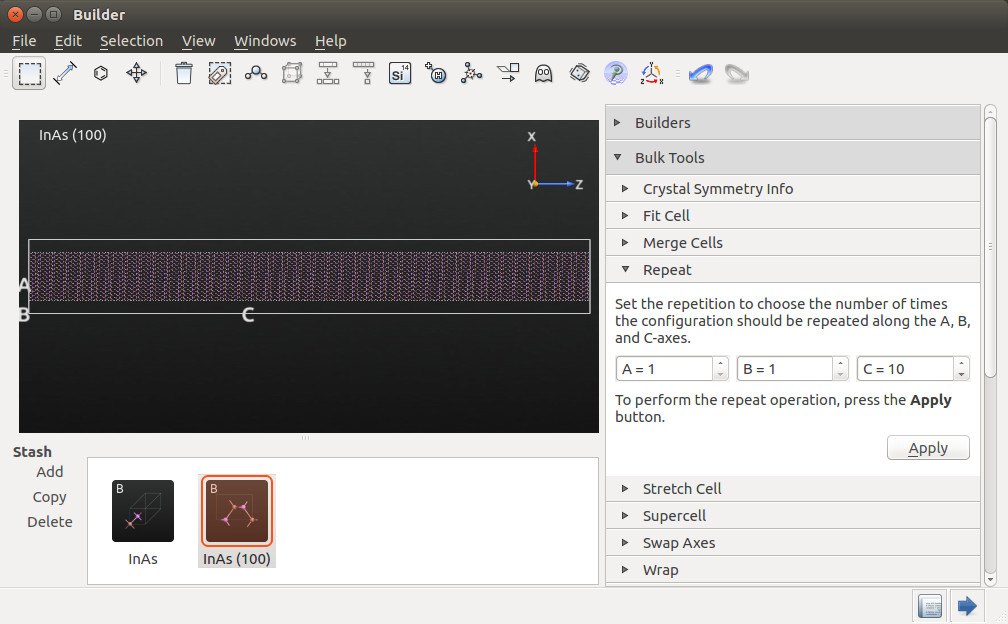Screen dimensions: 1008x624
Task: Click the trash delete icon
Action: click(x=184, y=73)
